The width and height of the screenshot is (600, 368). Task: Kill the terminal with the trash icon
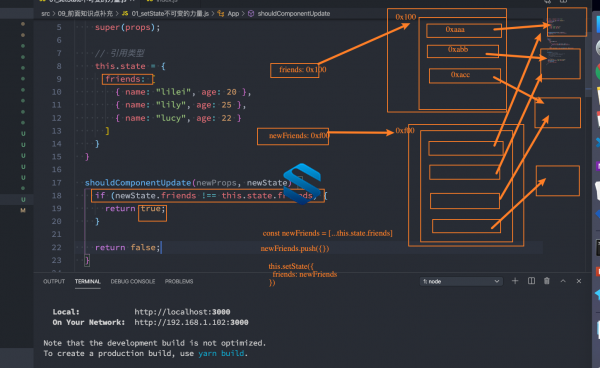click(547, 281)
